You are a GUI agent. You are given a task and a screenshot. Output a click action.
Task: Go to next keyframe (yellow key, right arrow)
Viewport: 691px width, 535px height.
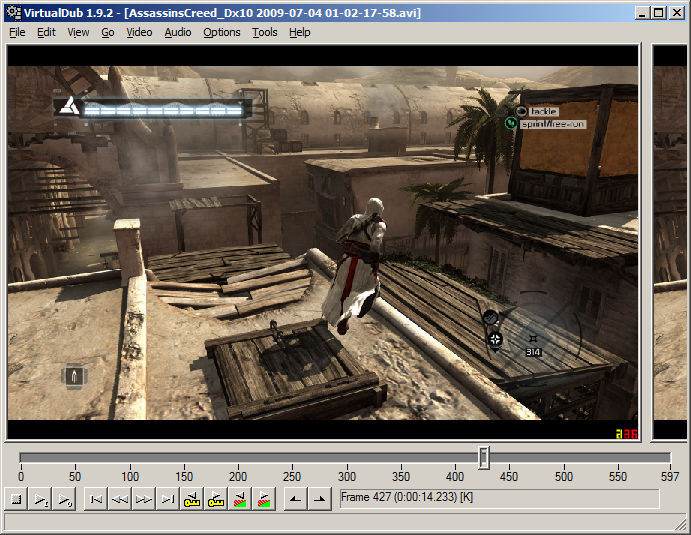(x=215, y=499)
